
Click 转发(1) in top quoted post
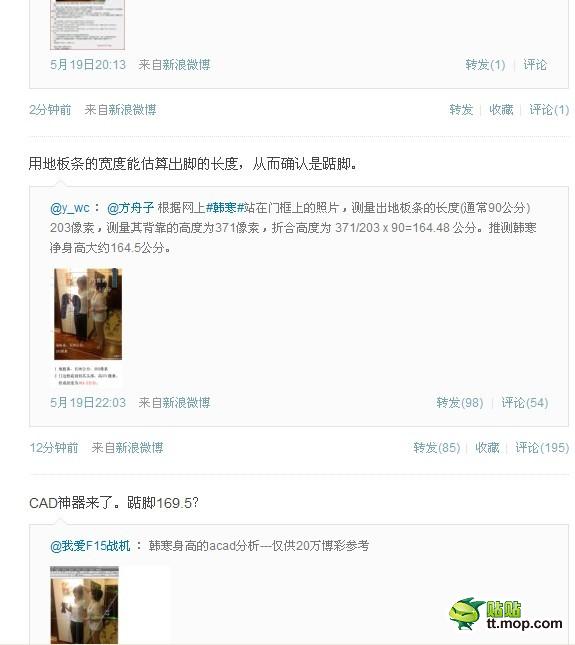pyautogui.click(x=485, y=65)
